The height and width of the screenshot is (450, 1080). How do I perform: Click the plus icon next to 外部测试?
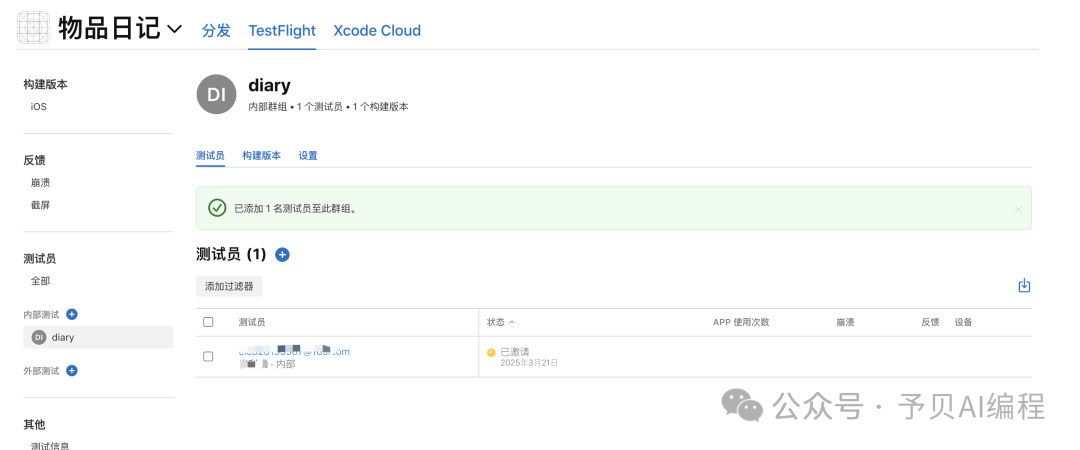pos(72,371)
